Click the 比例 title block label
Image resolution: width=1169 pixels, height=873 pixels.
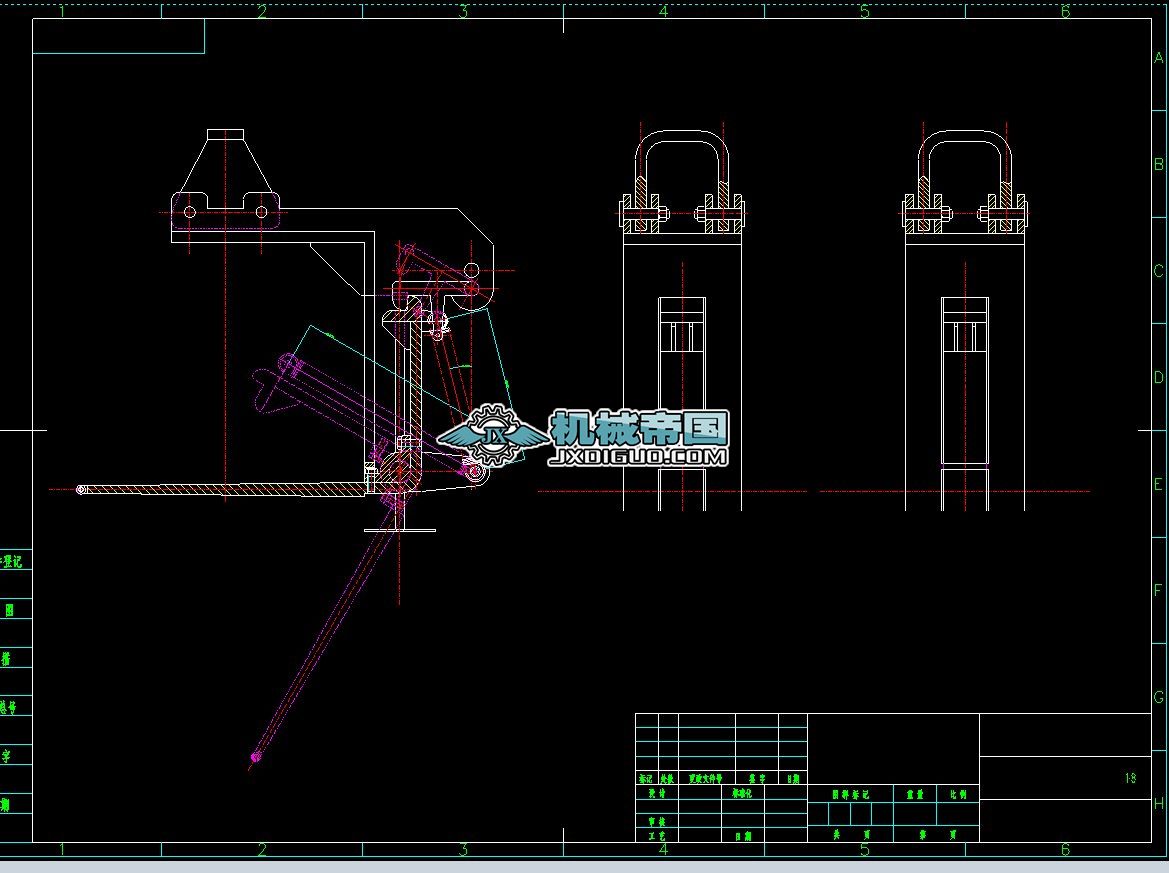click(x=958, y=794)
